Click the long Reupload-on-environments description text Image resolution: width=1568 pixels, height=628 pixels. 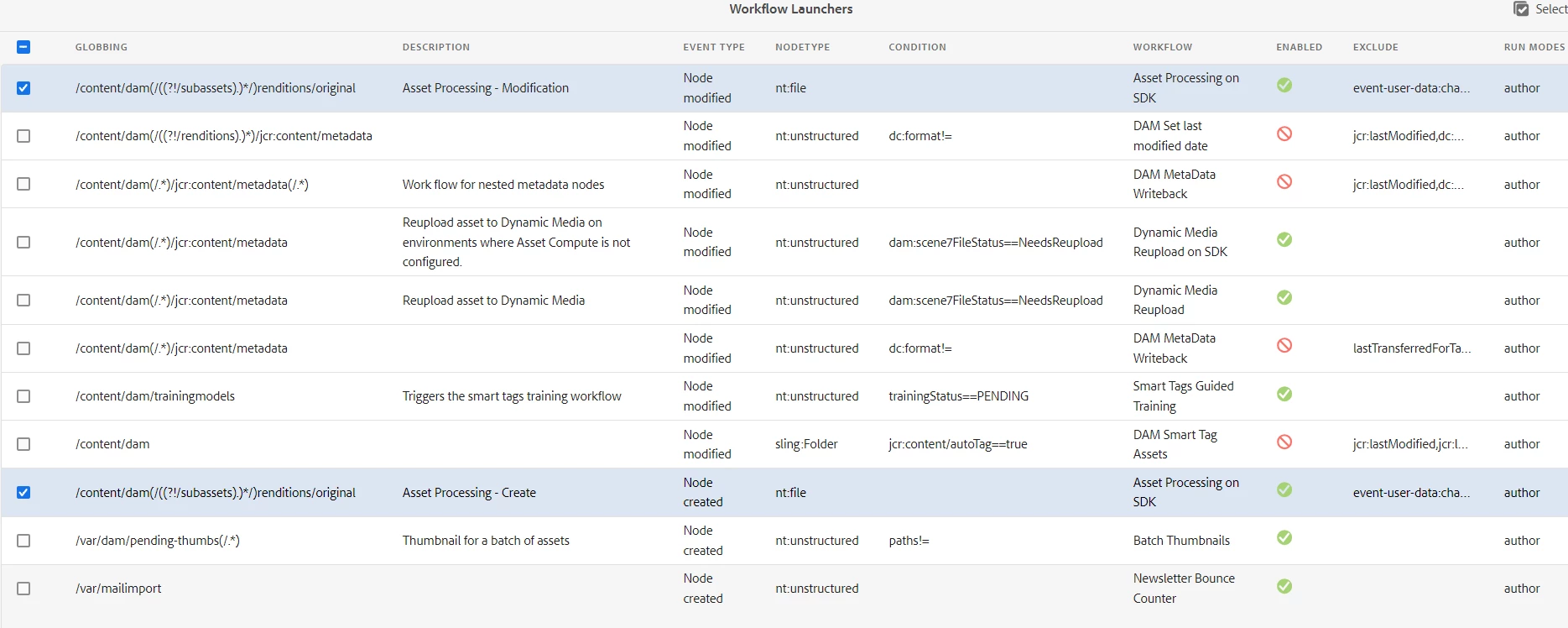point(517,242)
